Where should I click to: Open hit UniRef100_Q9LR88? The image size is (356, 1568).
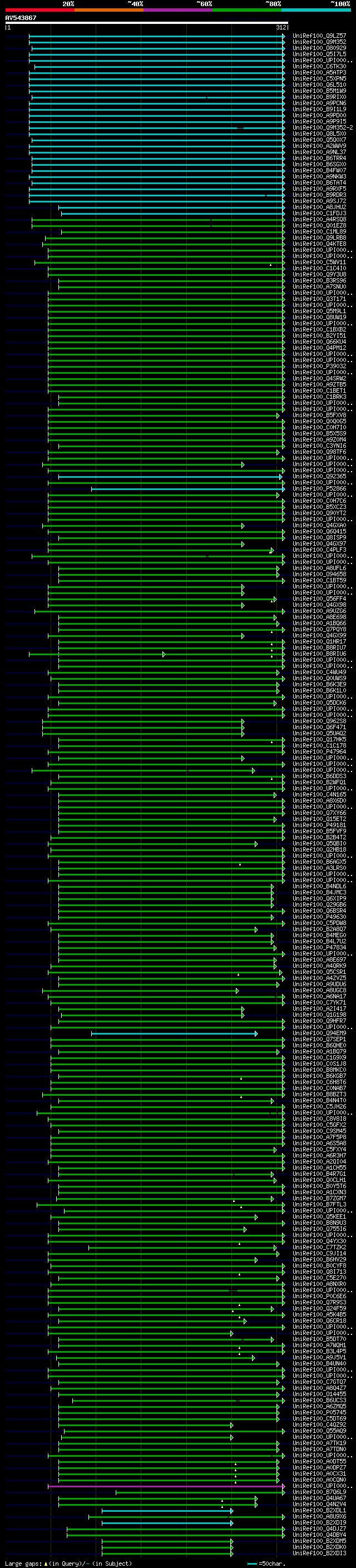pos(319,238)
